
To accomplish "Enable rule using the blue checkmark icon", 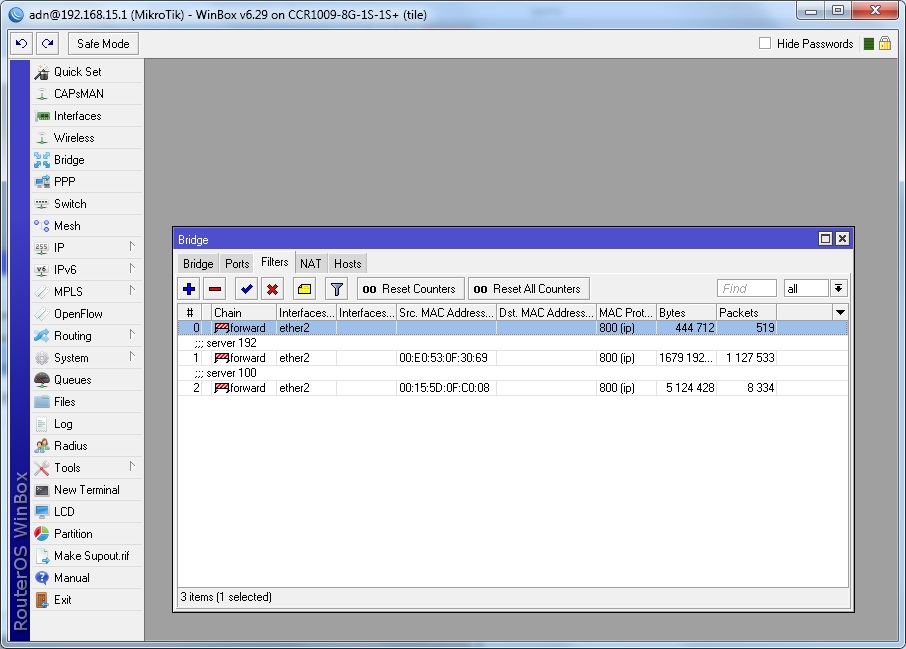I will point(246,289).
